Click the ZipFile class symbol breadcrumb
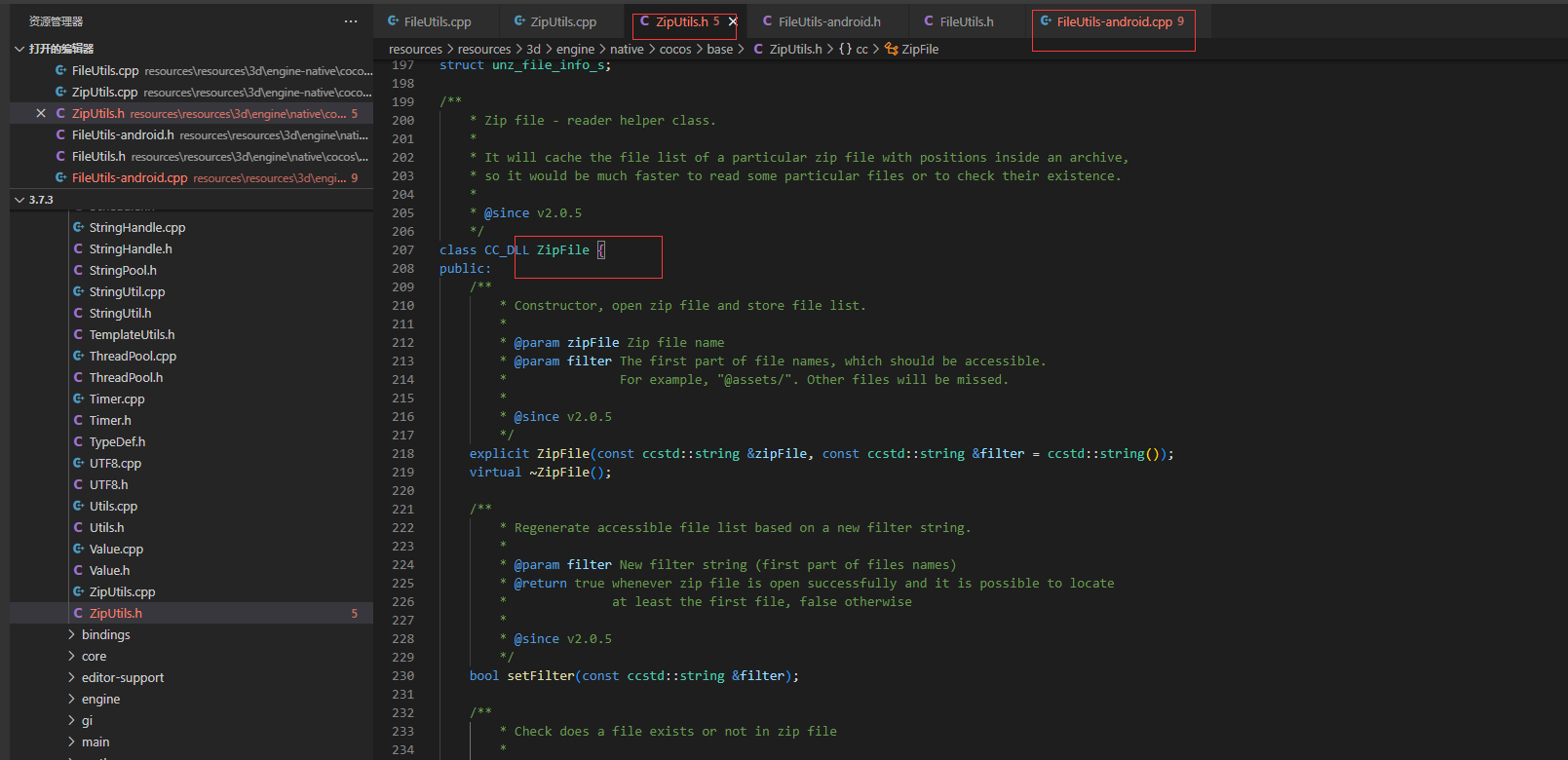The width and height of the screenshot is (1568, 760). tap(919, 50)
